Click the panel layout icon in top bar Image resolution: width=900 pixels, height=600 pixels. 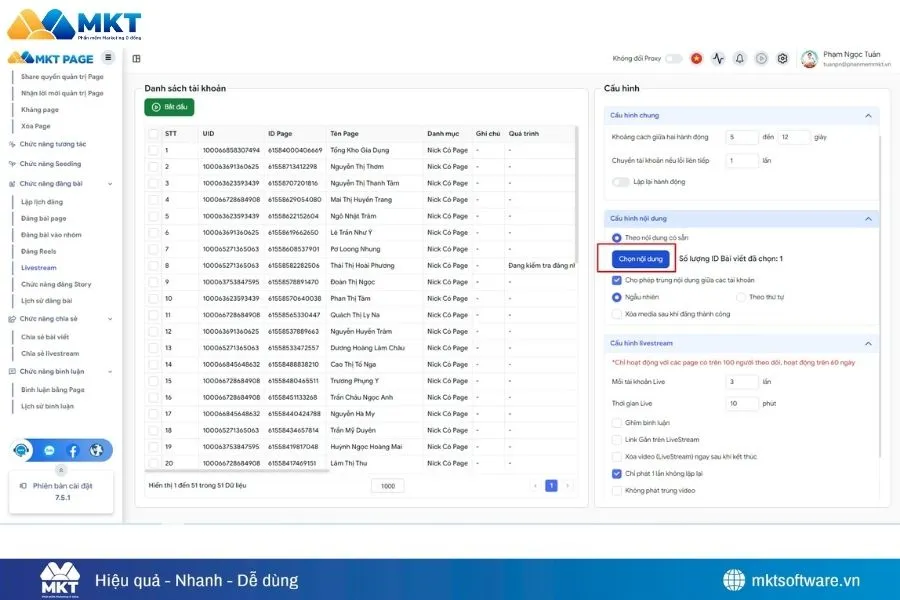click(136, 59)
